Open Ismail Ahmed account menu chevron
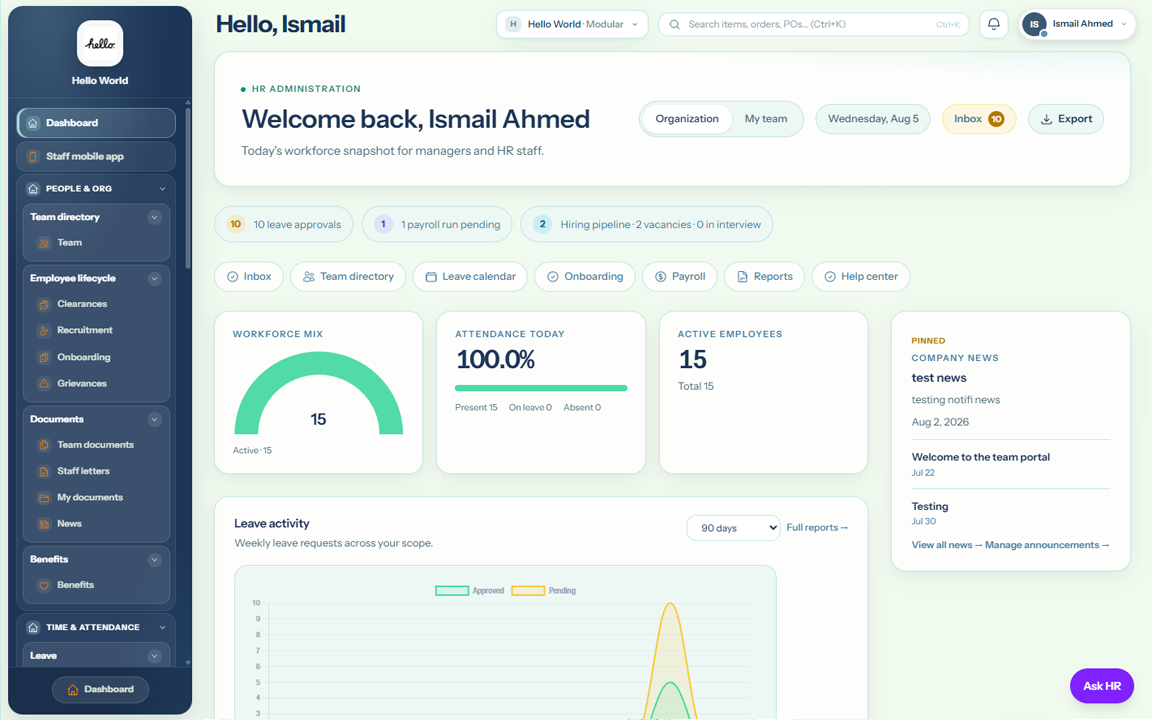 pyautogui.click(x=1124, y=24)
